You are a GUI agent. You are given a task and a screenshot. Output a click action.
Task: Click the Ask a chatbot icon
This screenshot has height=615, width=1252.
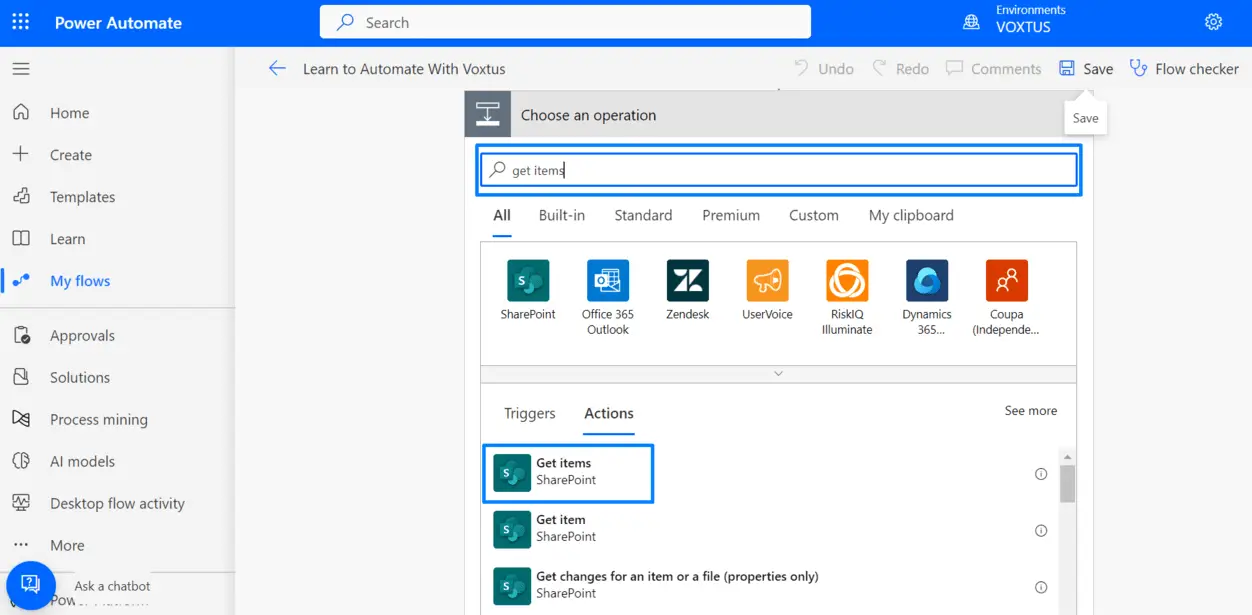30,584
